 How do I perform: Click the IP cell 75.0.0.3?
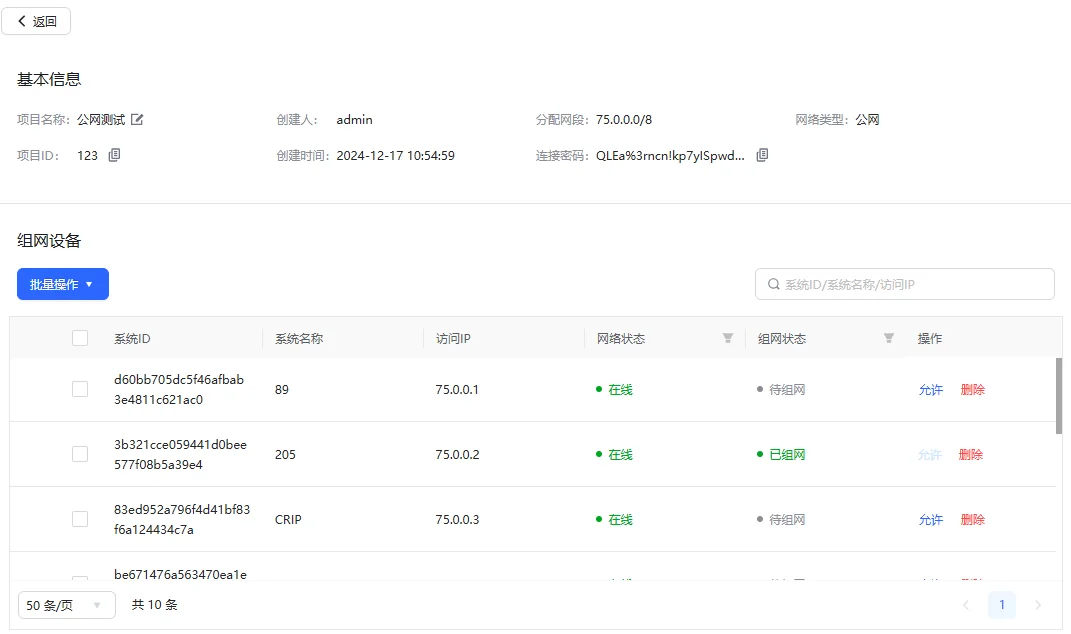458,519
